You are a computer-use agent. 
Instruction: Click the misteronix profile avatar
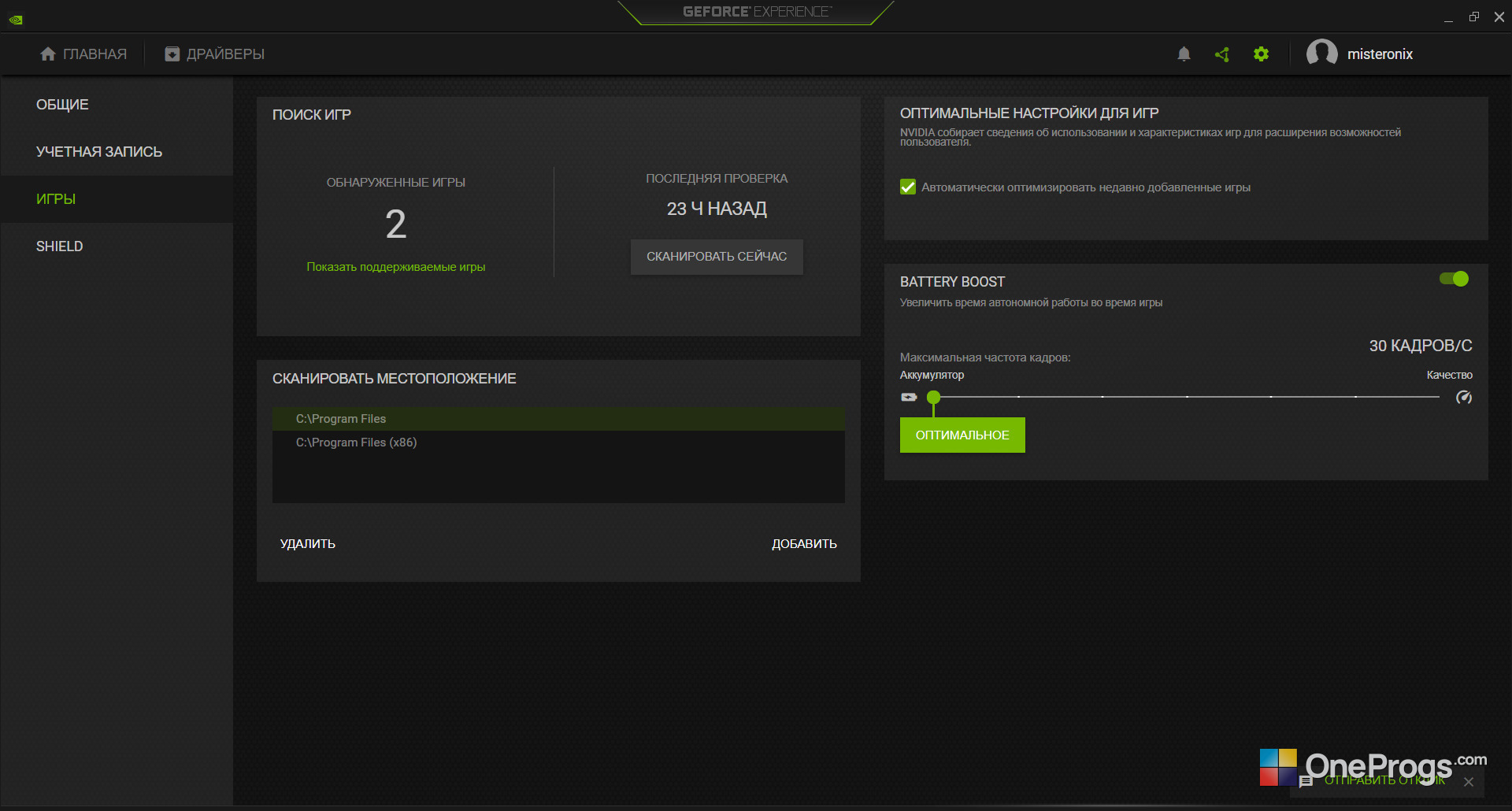(1321, 54)
